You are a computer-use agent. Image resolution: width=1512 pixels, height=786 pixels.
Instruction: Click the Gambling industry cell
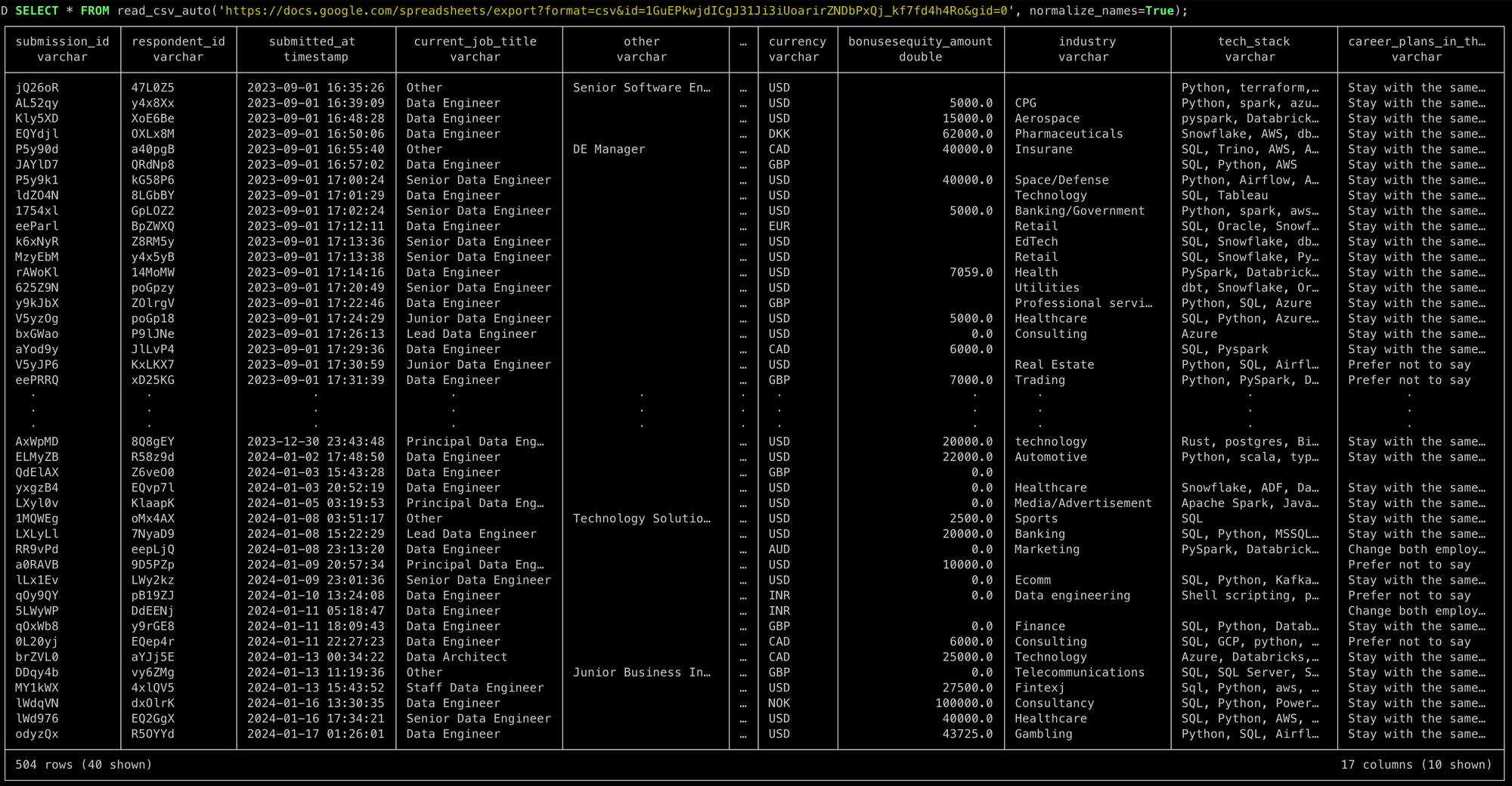pos(1043,734)
